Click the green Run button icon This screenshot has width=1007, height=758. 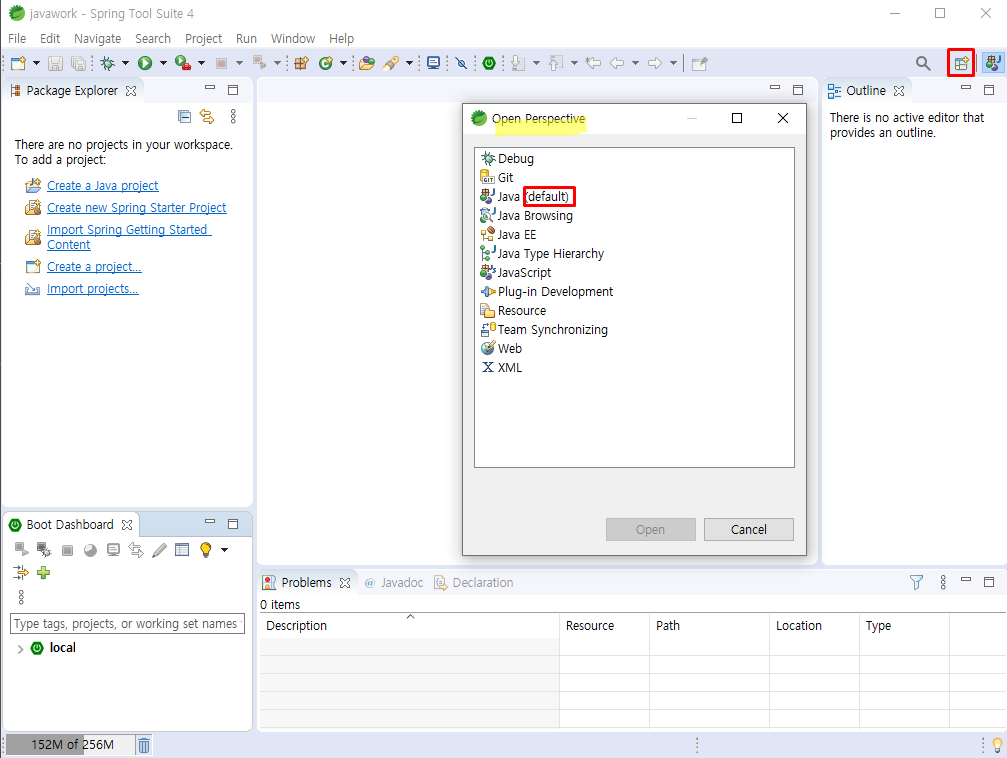(x=145, y=63)
